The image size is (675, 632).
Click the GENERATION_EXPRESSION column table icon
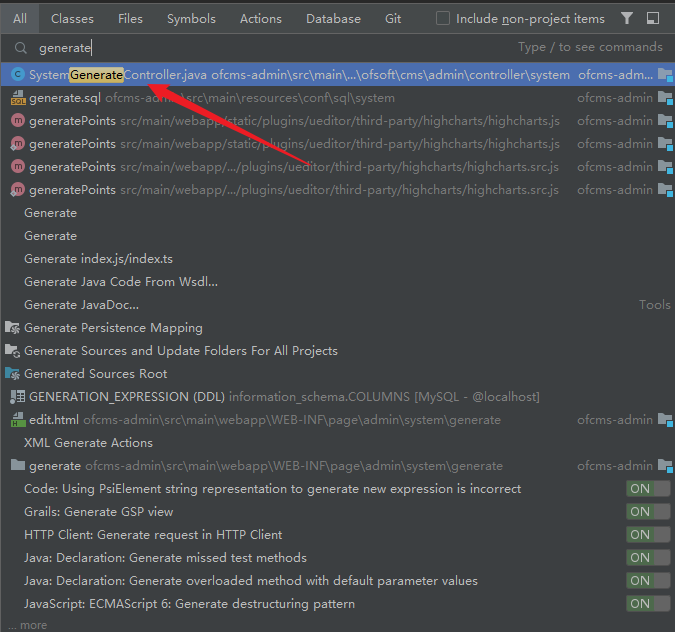coord(18,397)
